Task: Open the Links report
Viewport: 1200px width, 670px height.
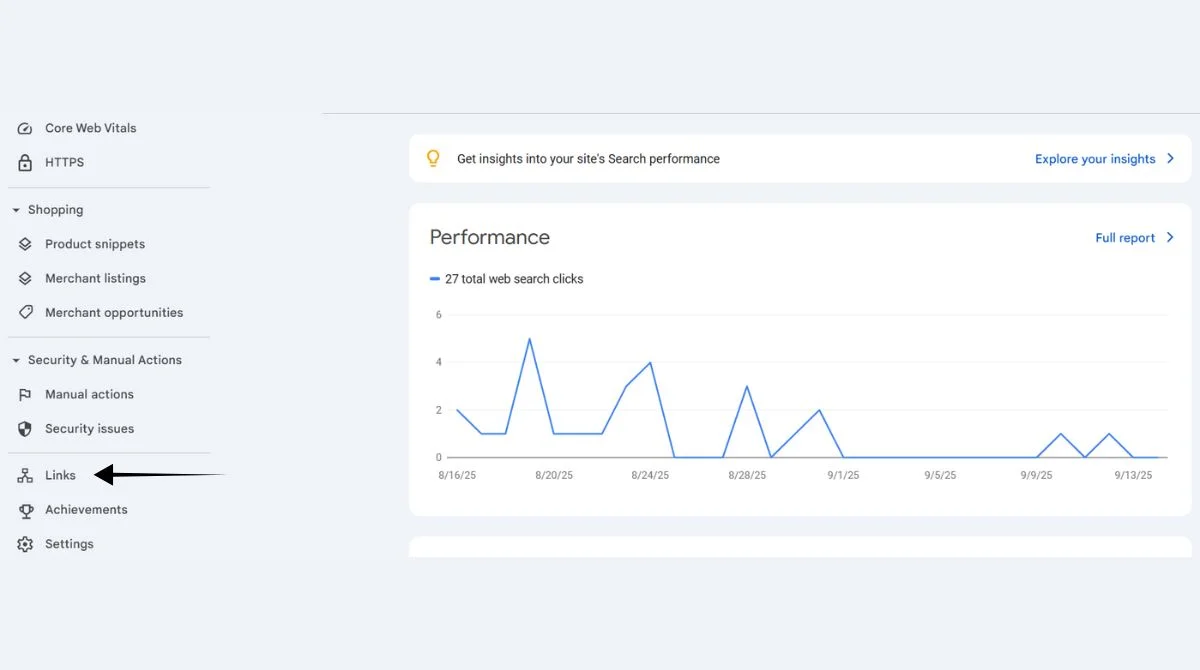Action: tap(60, 475)
